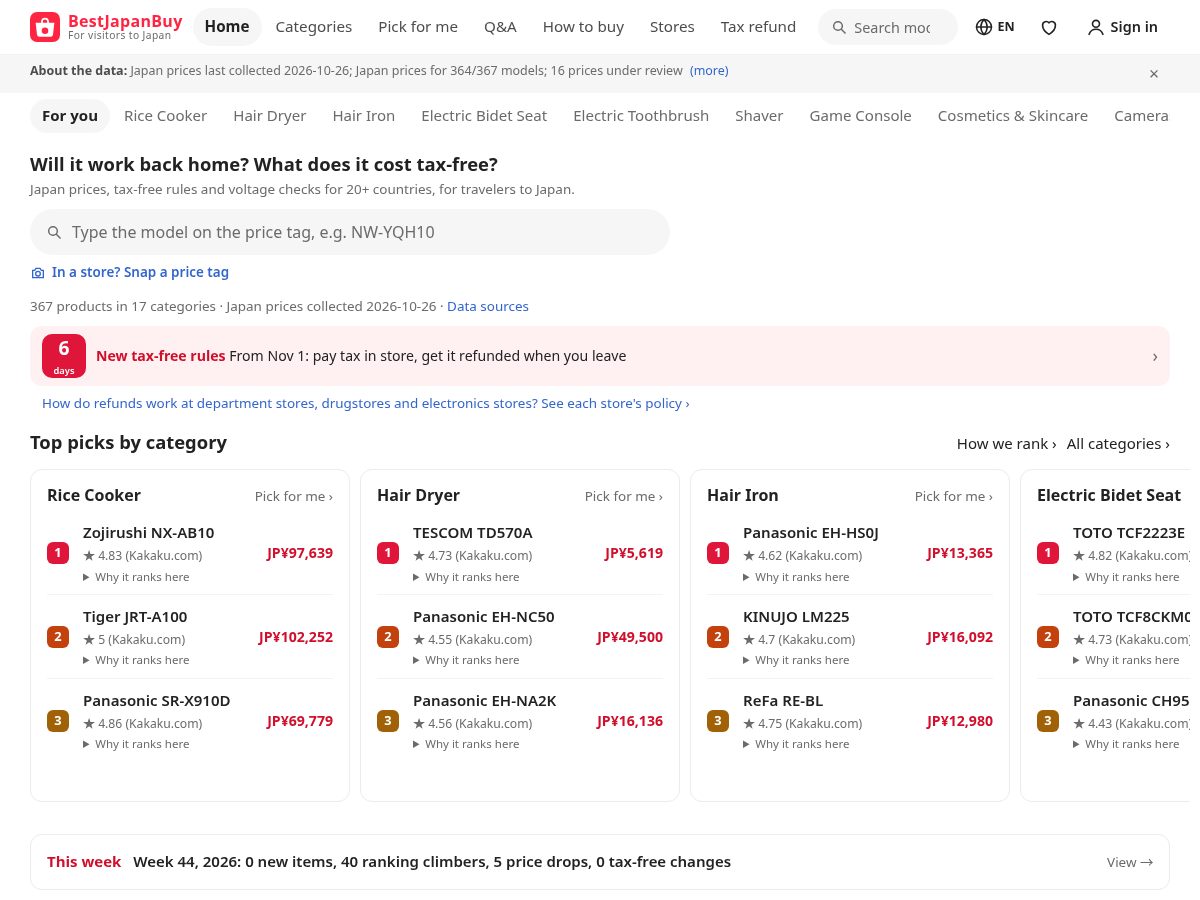Dismiss the About the data banner

click(1154, 74)
